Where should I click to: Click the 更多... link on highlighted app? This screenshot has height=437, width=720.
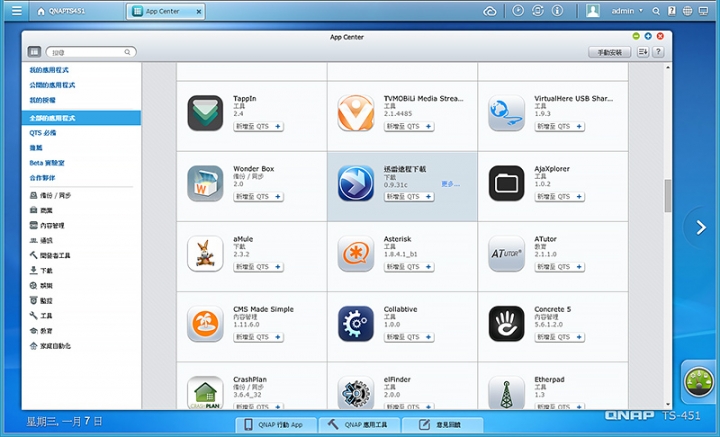click(x=450, y=184)
